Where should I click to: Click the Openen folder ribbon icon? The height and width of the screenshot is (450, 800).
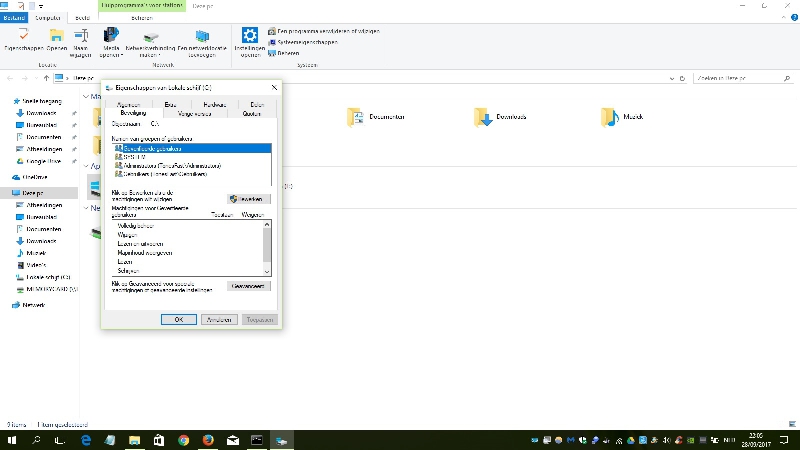[x=57, y=39]
